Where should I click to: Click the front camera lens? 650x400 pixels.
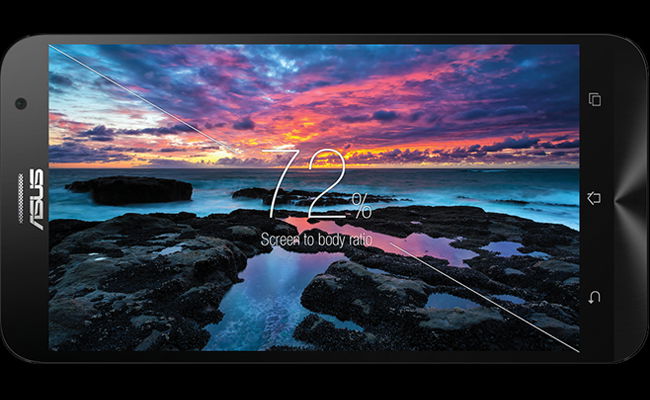pos(20,103)
